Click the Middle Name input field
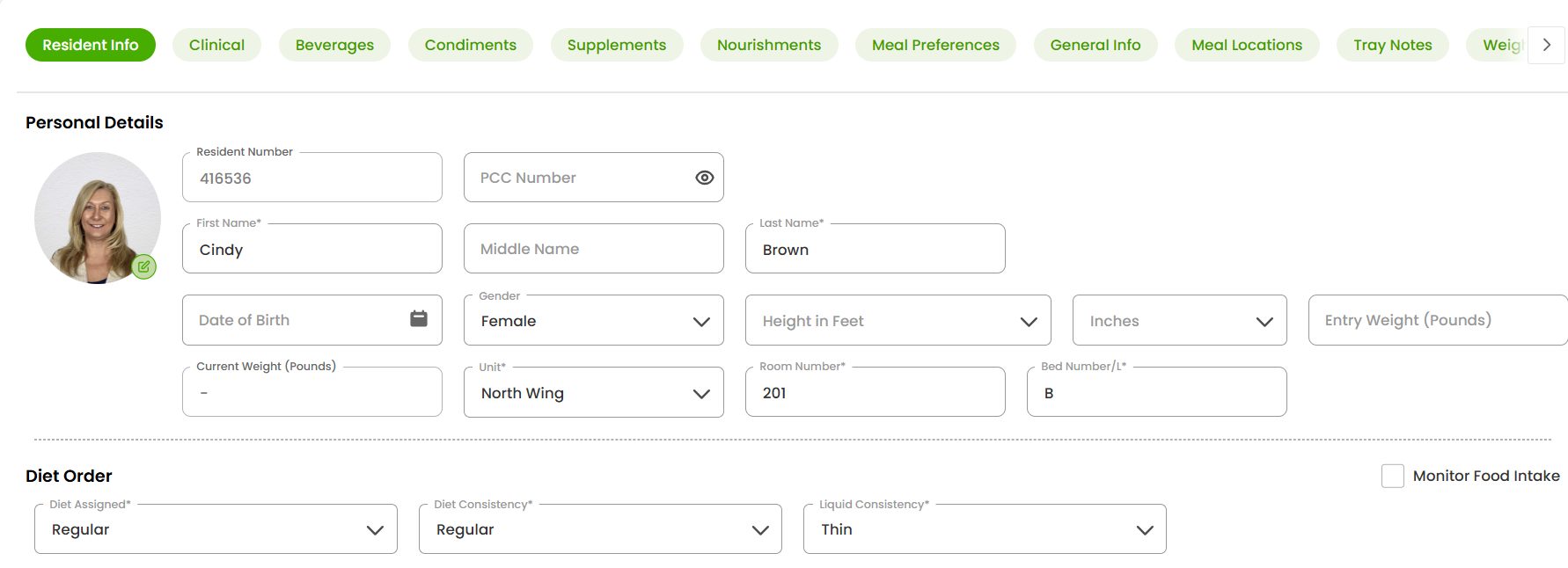 pos(593,249)
